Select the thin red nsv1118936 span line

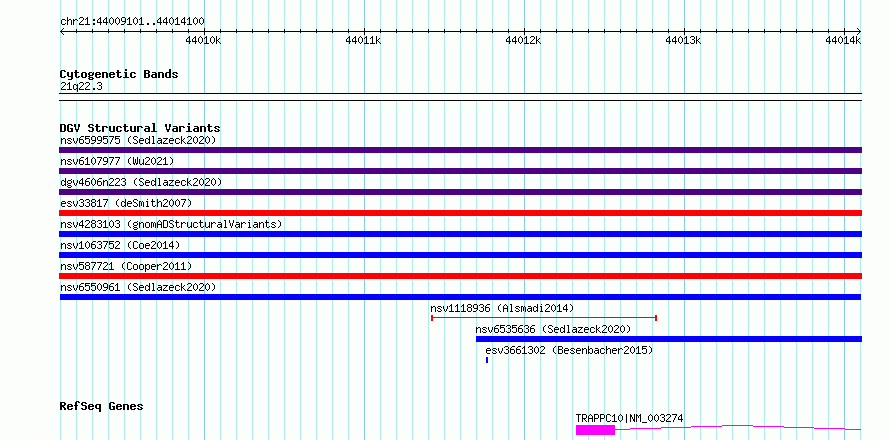[544, 318]
